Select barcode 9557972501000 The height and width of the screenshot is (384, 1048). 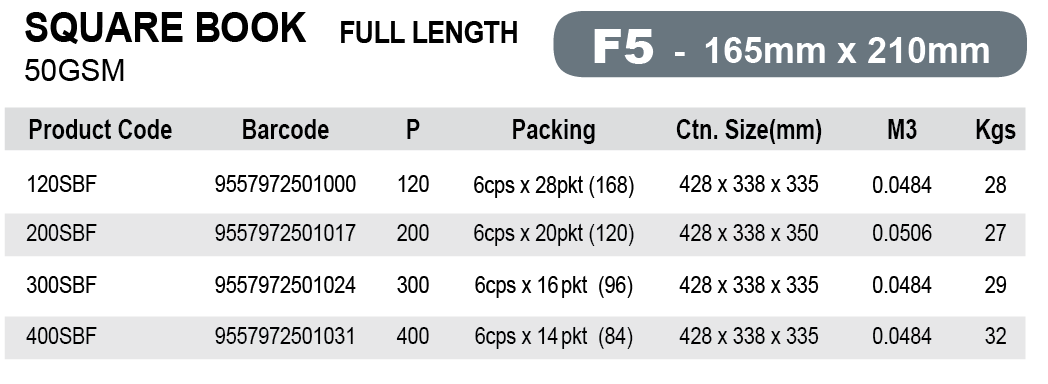coord(285,184)
